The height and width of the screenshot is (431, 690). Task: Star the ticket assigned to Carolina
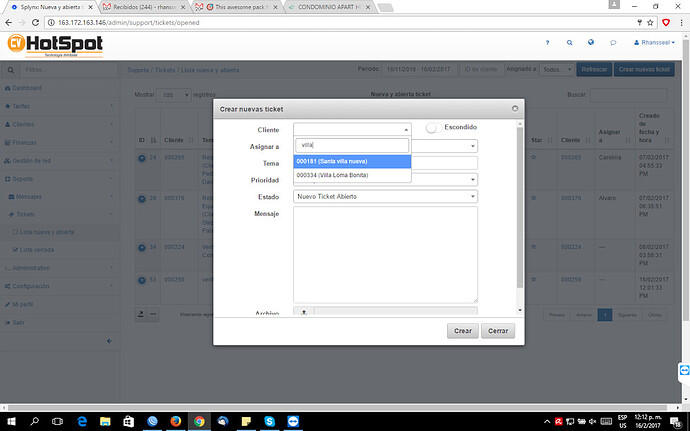[x=533, y=157]
